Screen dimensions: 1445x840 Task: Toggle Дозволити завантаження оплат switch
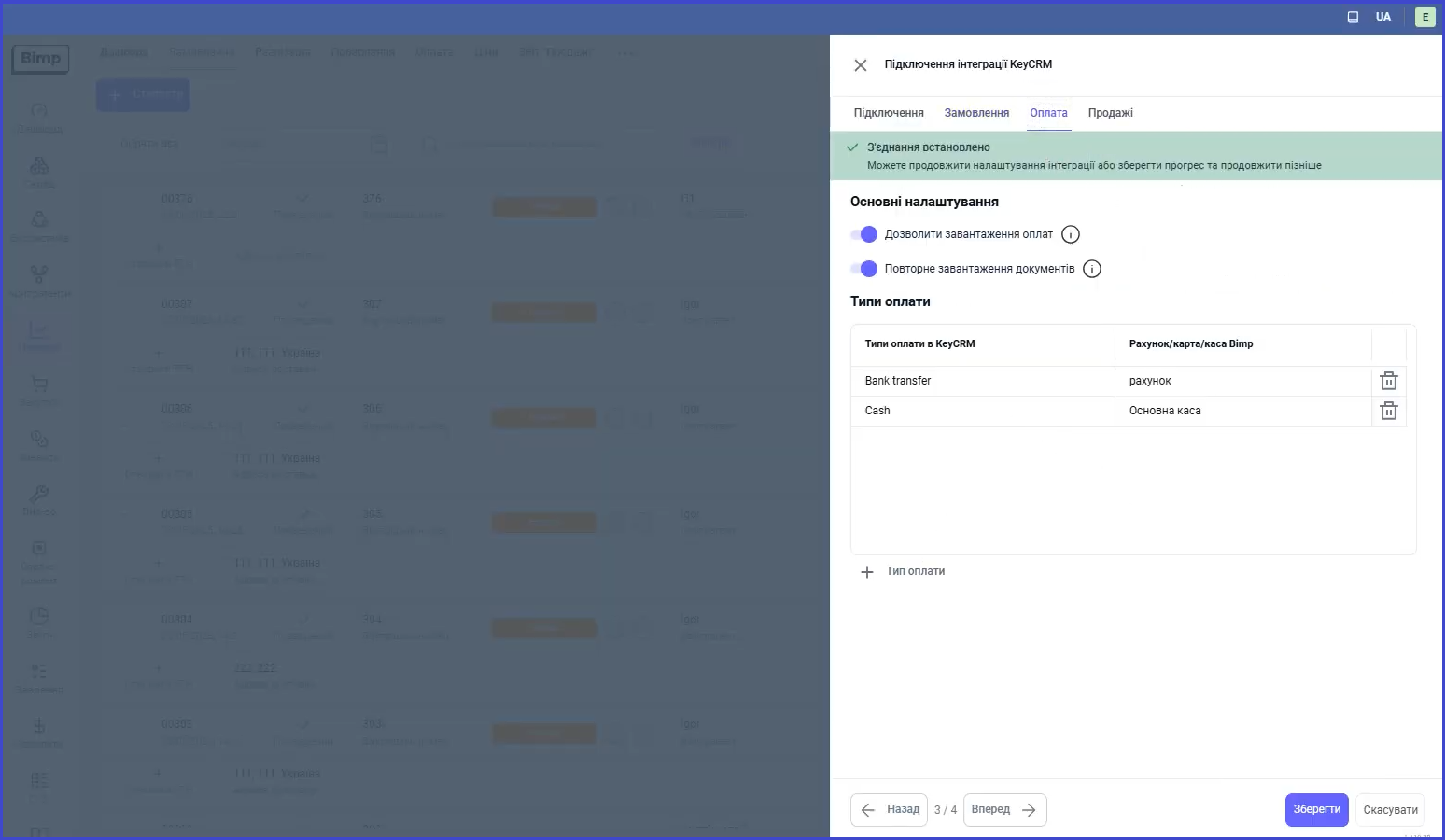[x=864, y=234]
